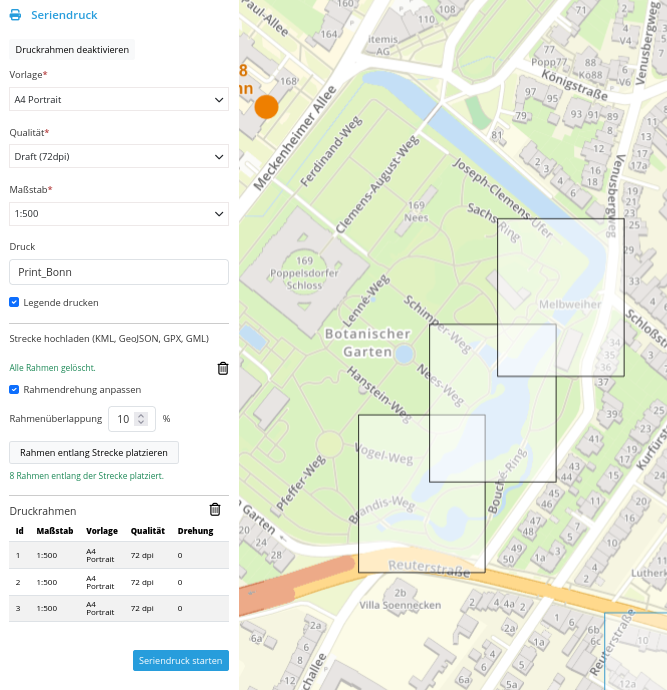
Task: Uncheck Rahmendrehung anpassen checkbox
Action: tap(14, 389)
